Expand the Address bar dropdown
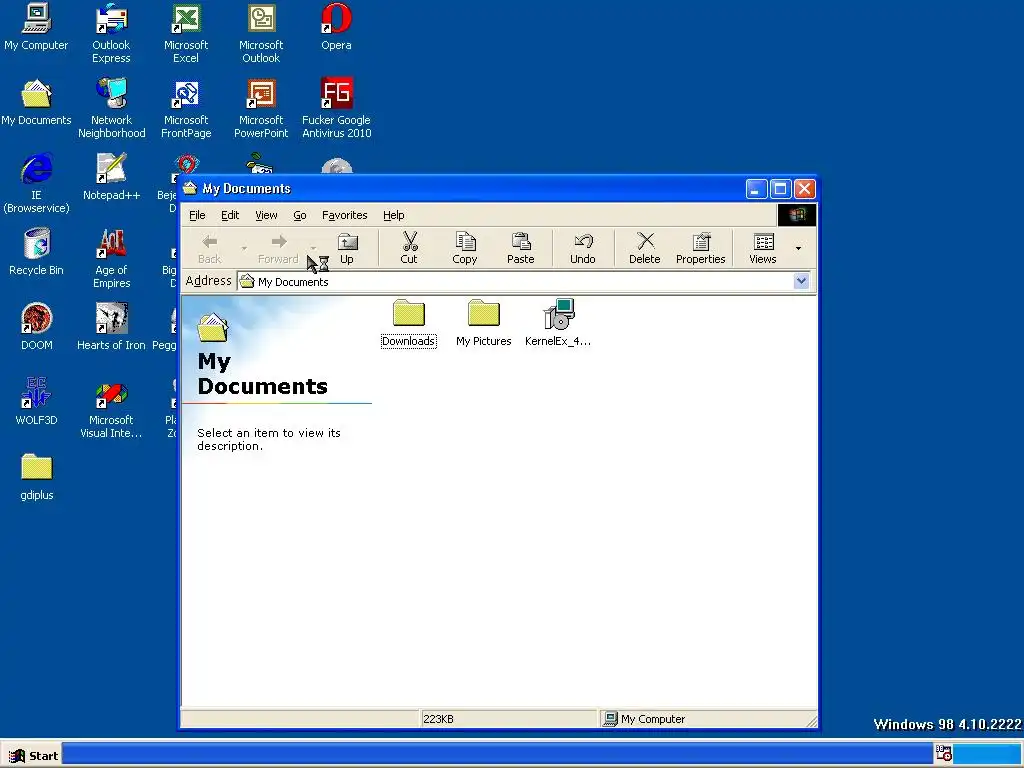1024x768 pixels. (x=801, y=281)
